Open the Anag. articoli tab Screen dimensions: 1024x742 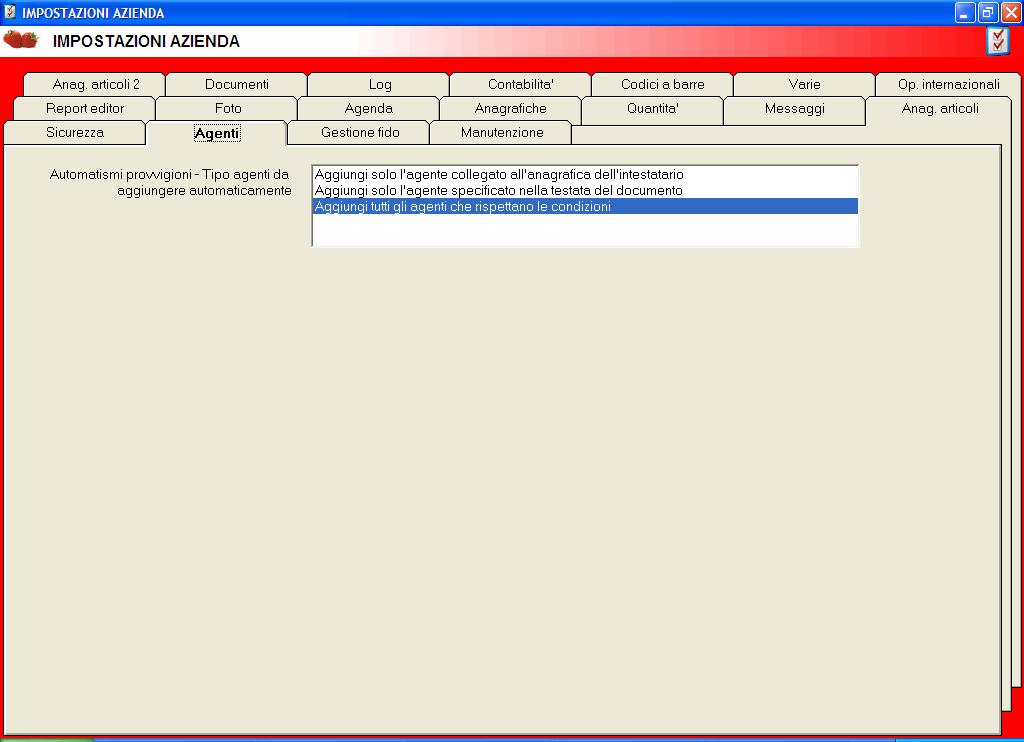click(x=940, y=108)
